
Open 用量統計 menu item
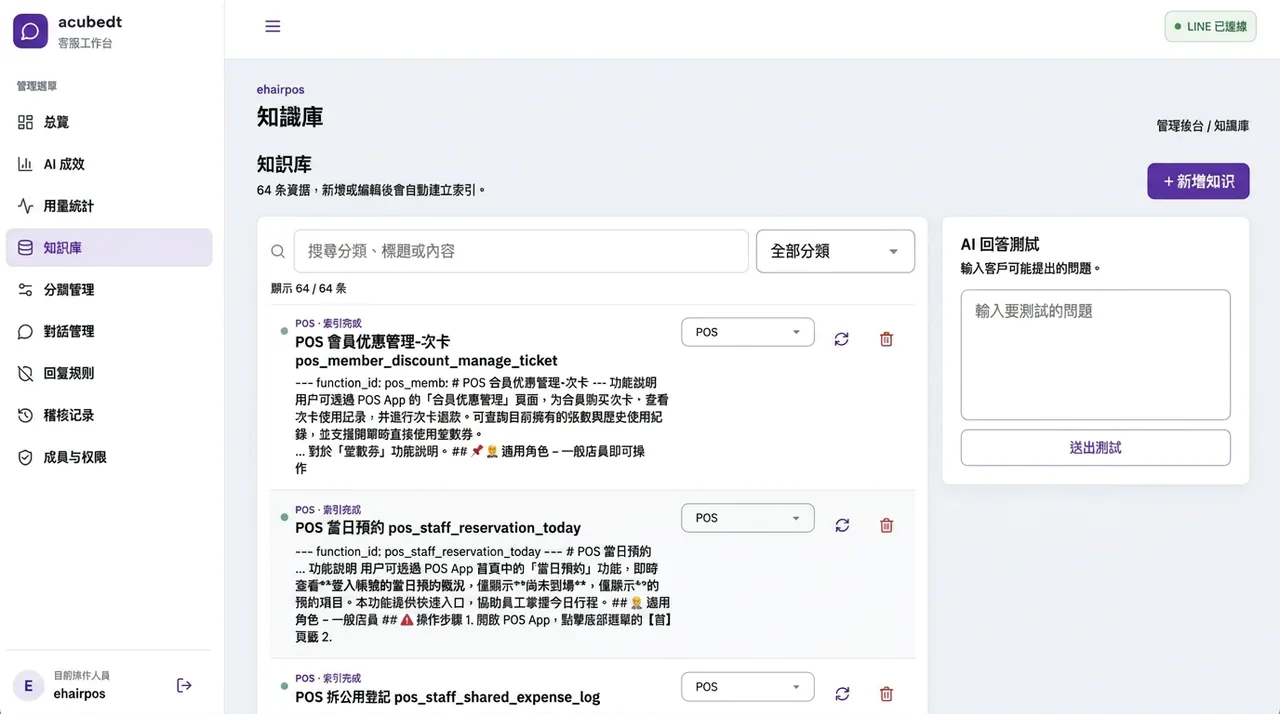pos(109,206)
